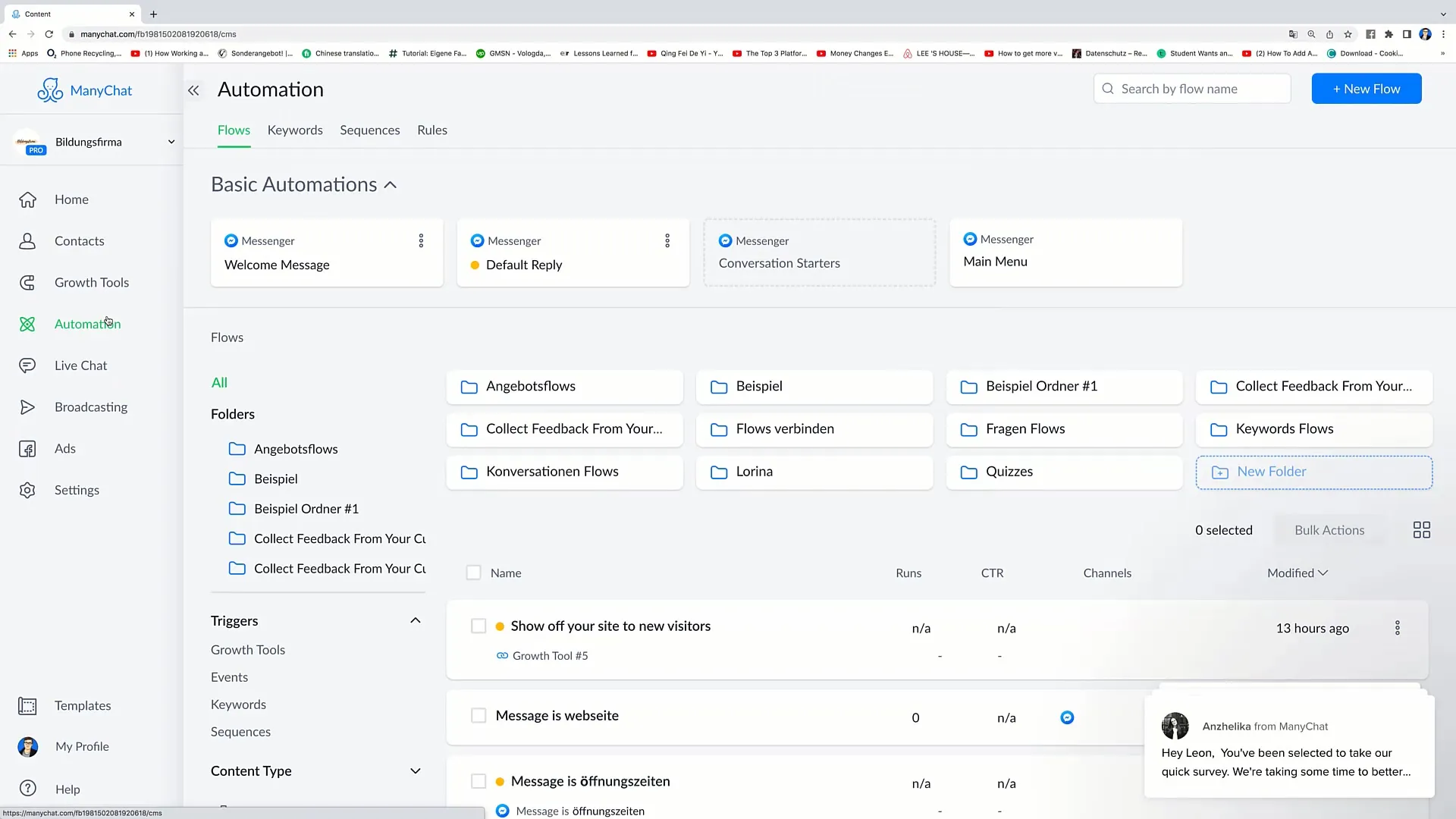Open Ads section in sidebar
This screenshot has width=1456, height=819.
pyautogui.click(x=64, y=448)
